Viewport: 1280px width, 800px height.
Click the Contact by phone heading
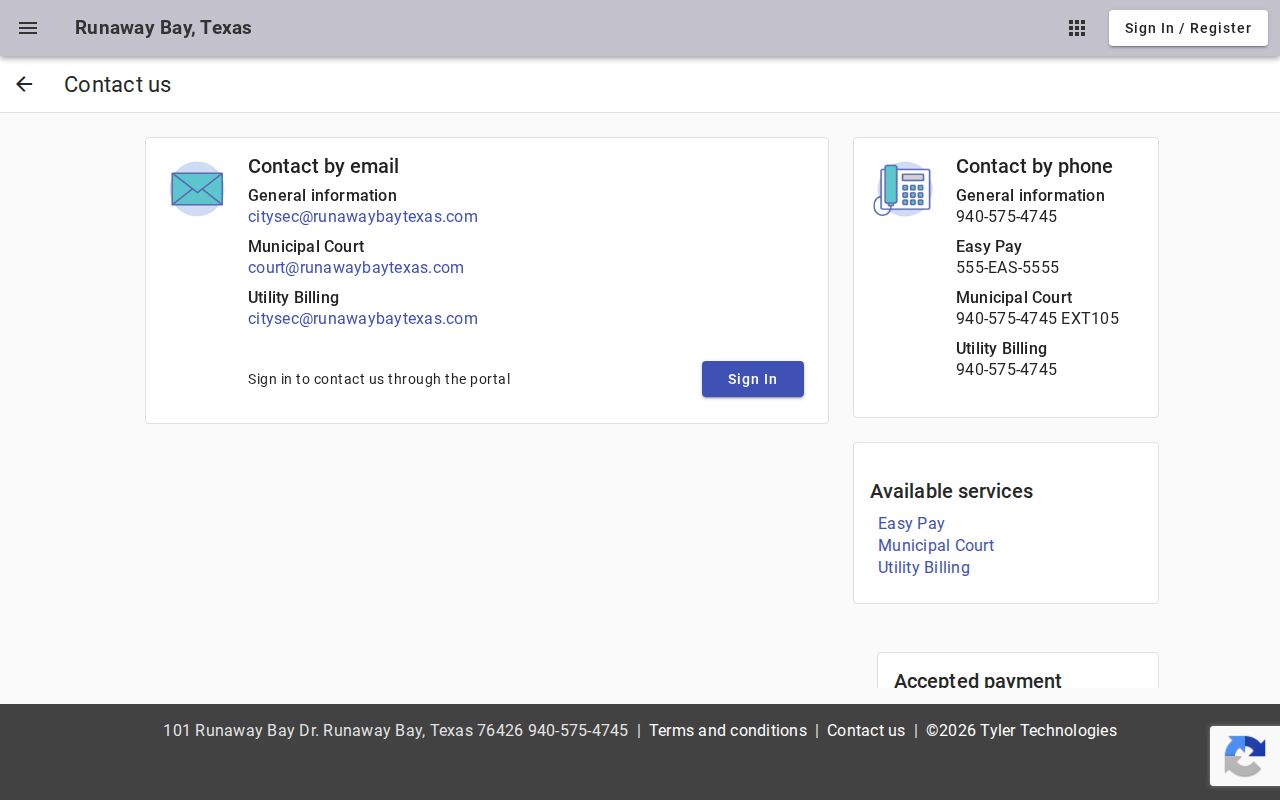(1034, 166)
